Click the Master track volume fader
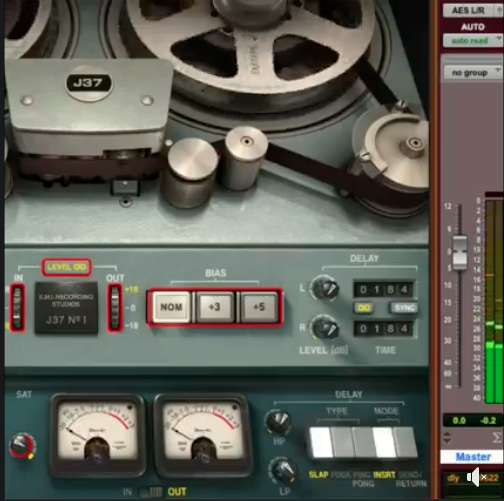Screen dimensions: 504x501 [x=460, y=252]
